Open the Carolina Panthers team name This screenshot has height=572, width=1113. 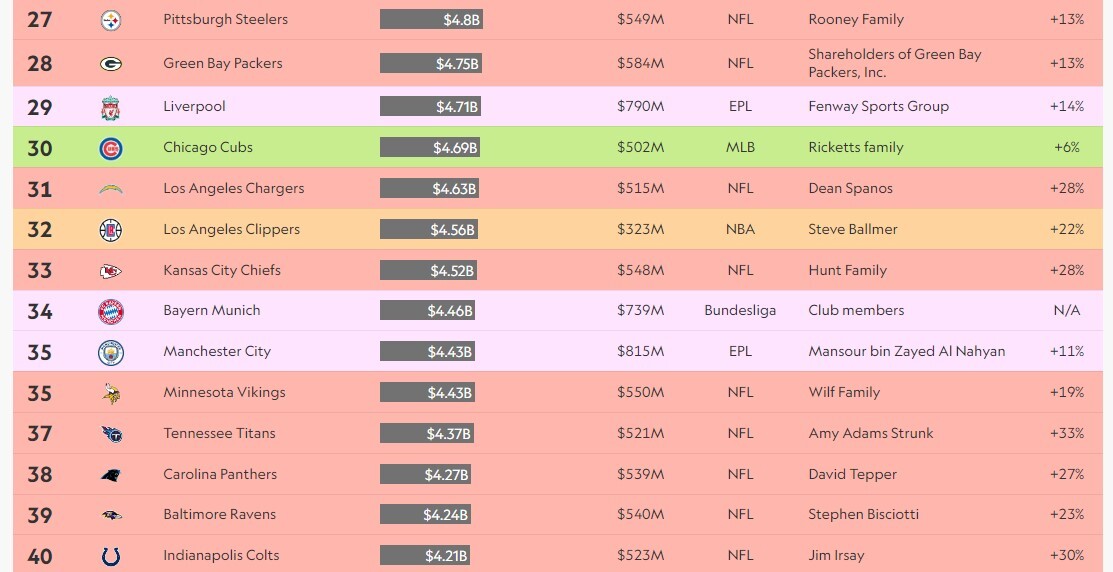click(220, 474)
